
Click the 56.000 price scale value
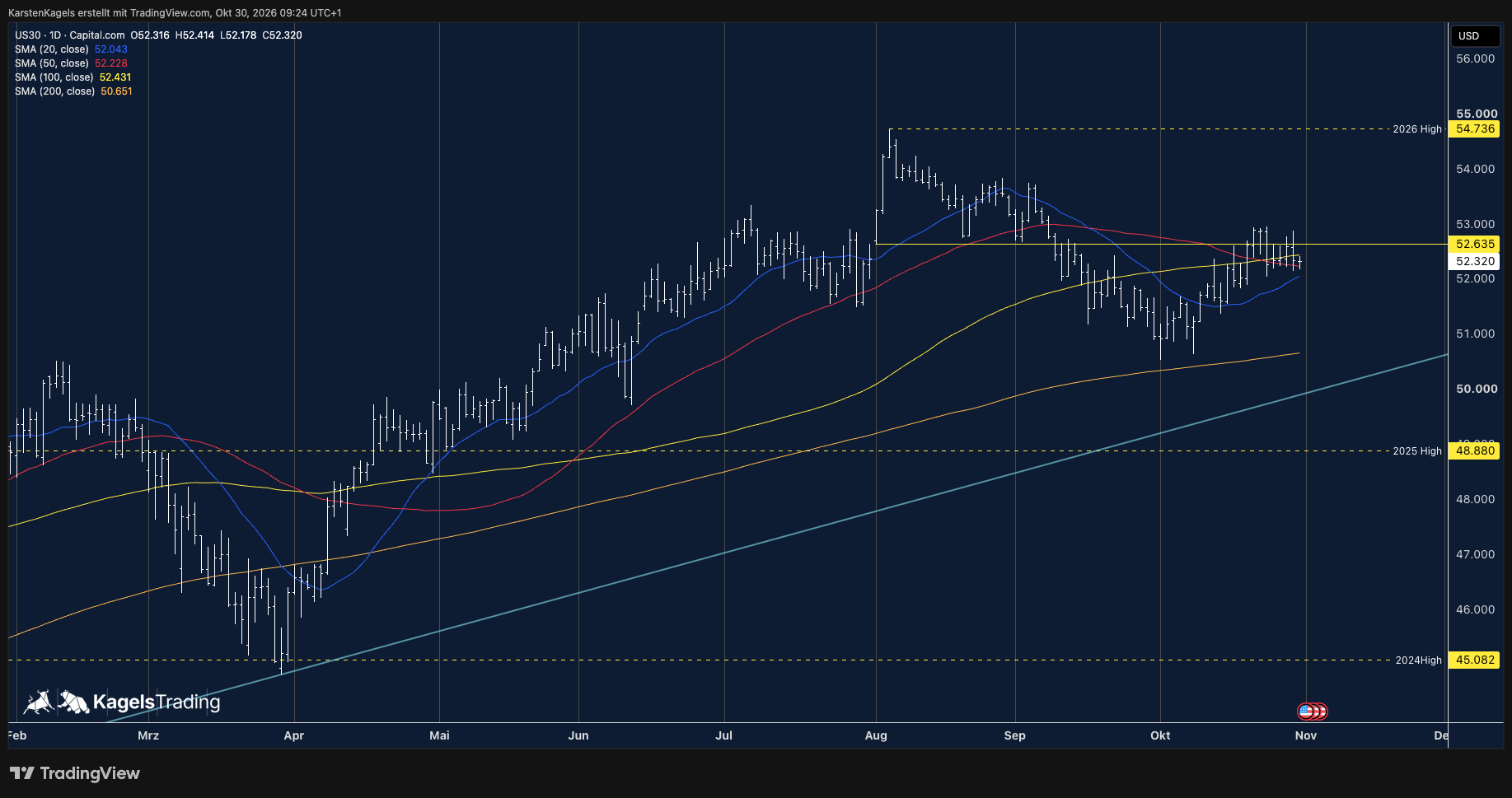pos(1475,58)
